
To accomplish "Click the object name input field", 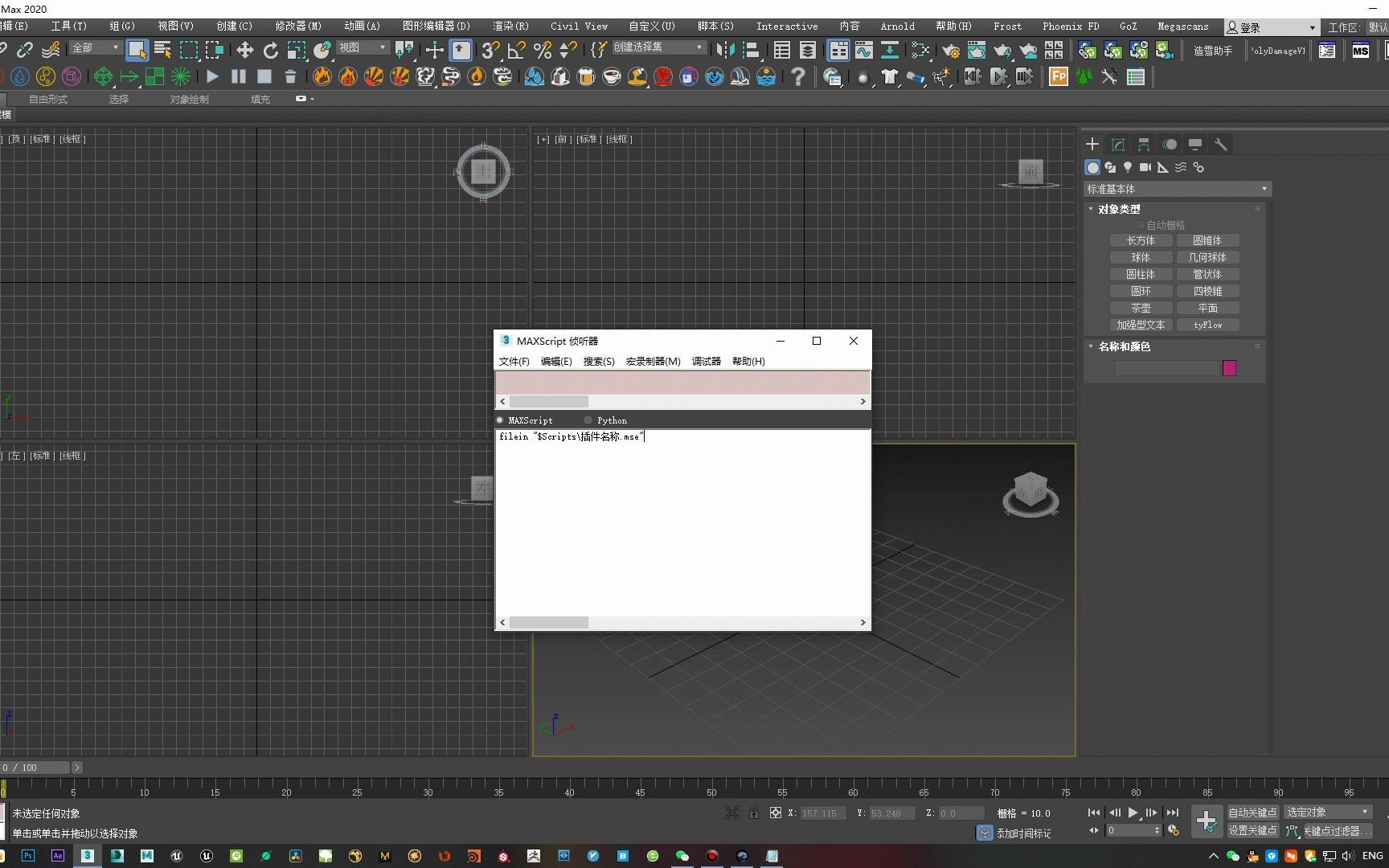I will [1167, 368].
